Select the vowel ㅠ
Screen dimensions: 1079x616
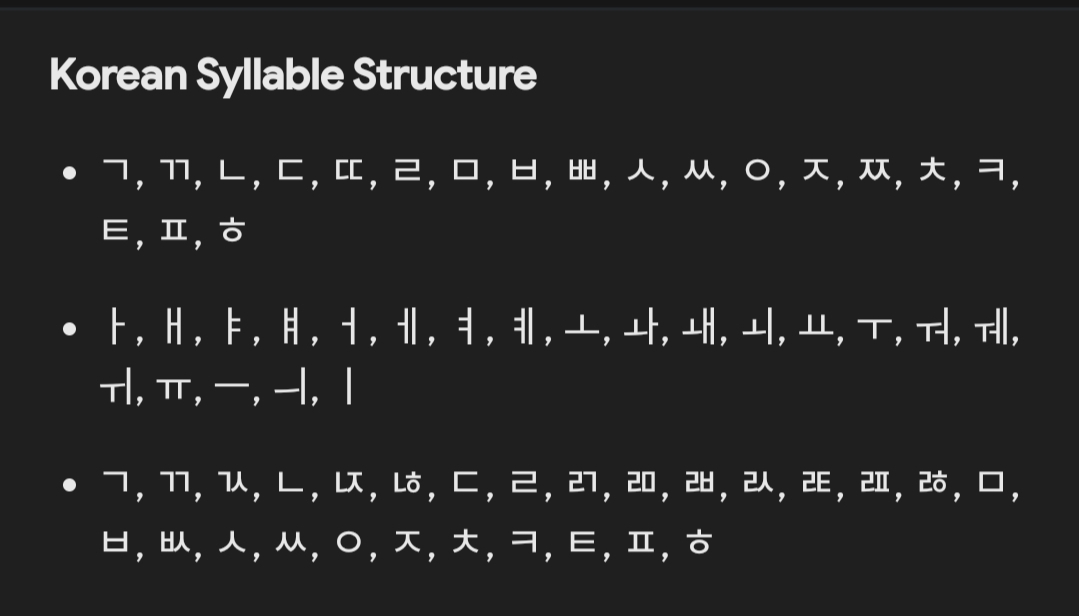(174, 390)
